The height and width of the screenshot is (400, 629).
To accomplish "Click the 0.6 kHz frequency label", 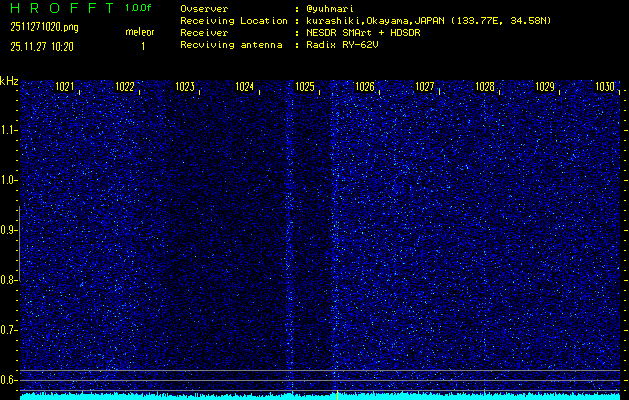I will pyautogui.click(x=7, y=380).
